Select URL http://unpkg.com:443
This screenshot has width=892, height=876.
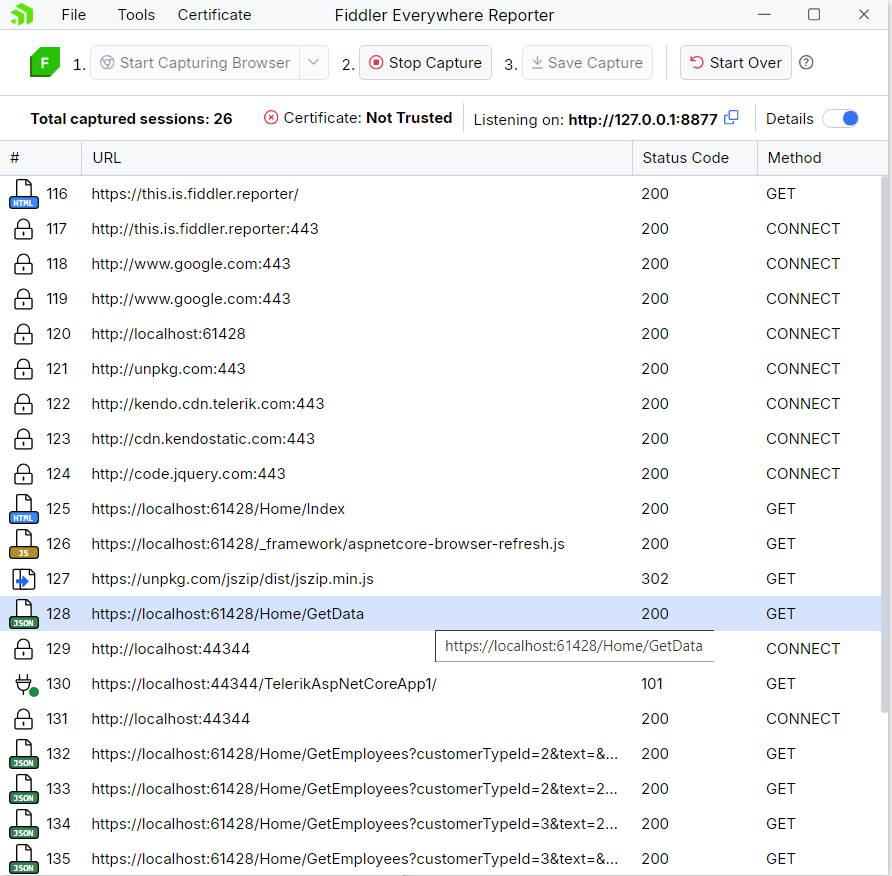168,369
